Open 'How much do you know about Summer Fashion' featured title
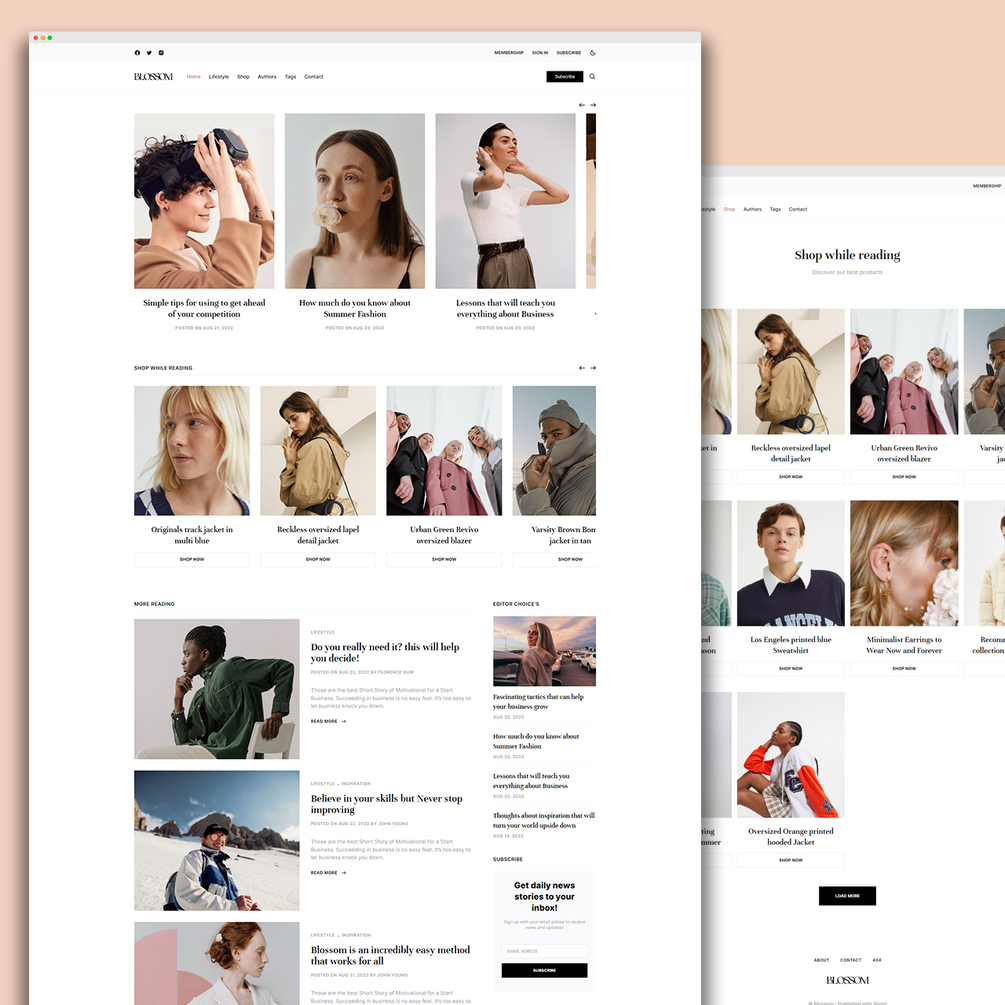Viewport: 1005px width, 1005px height. pos(354,308)
